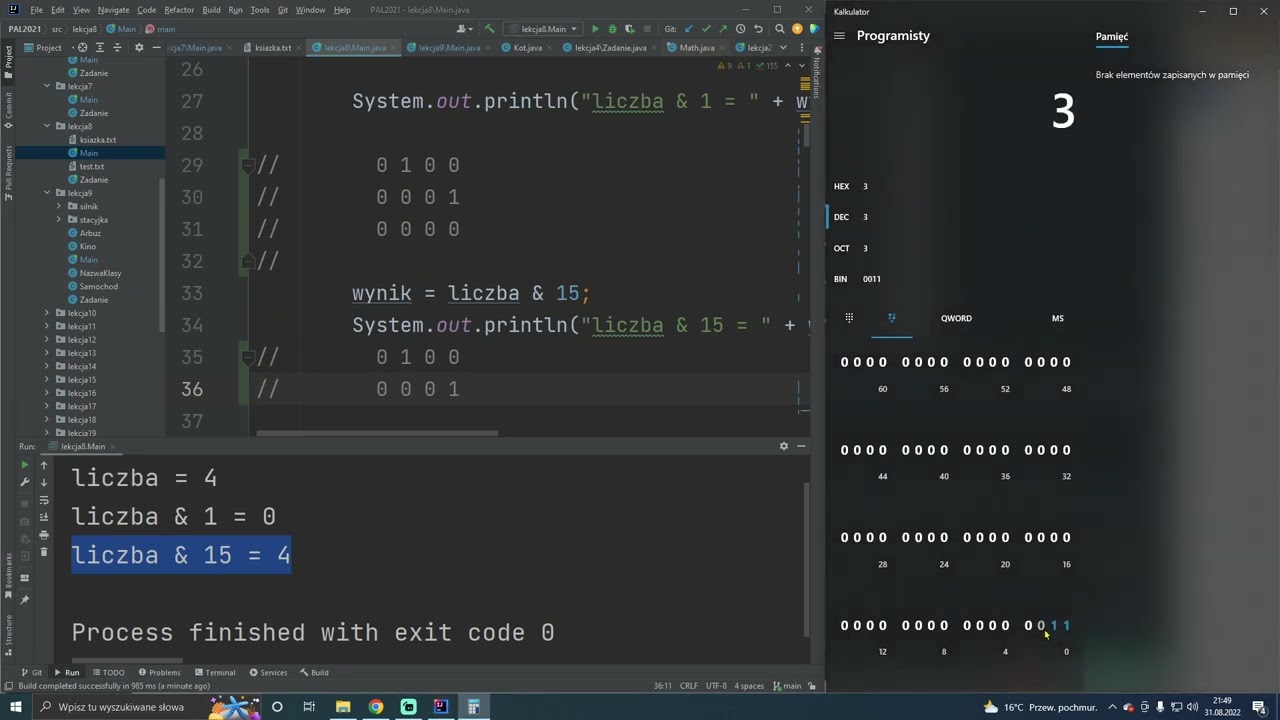
Task: Select opened file locate icon in Project panel
Action: pyautogui.click(x=82, y=48)
